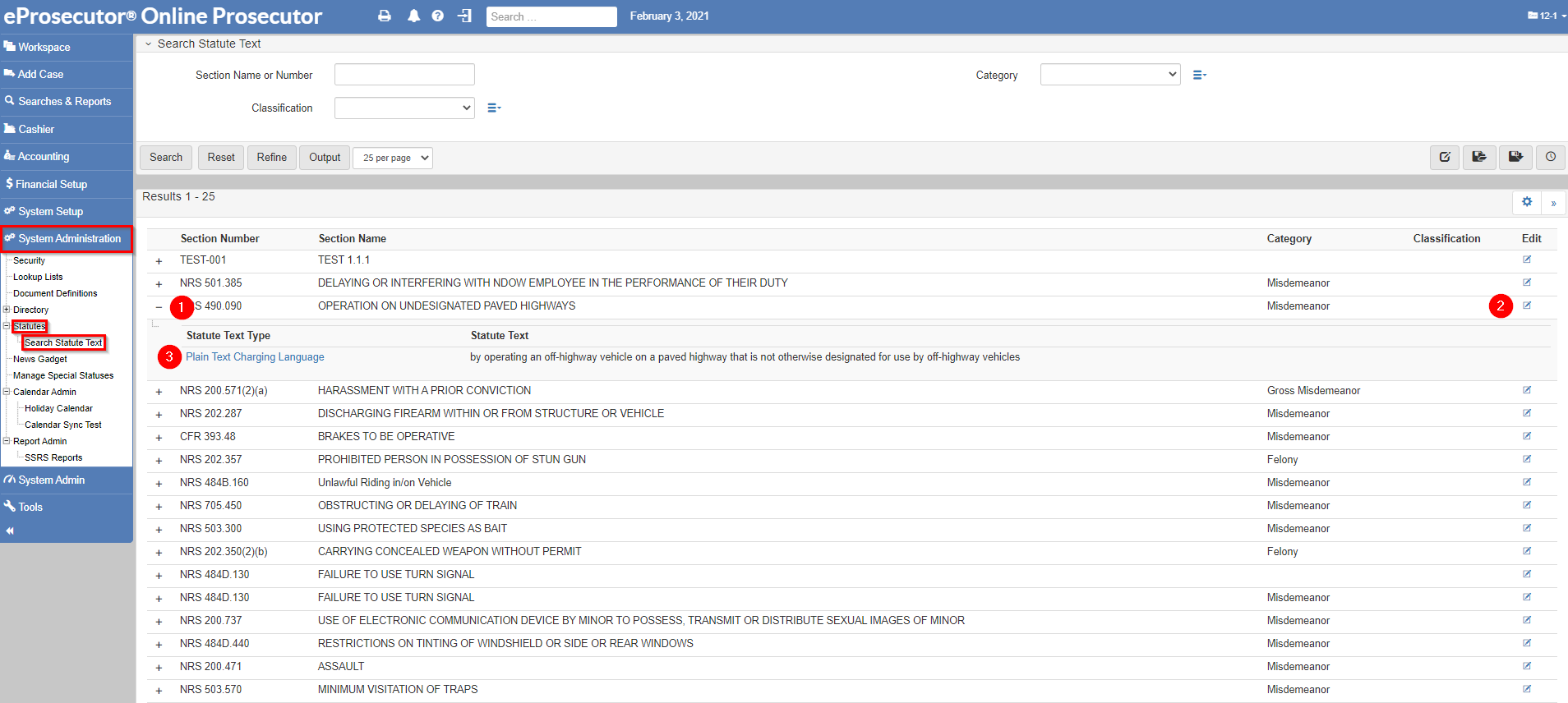Screen dimensions: 1568x703
Task: Click the printer icon in the header
Action: point(384,16)
